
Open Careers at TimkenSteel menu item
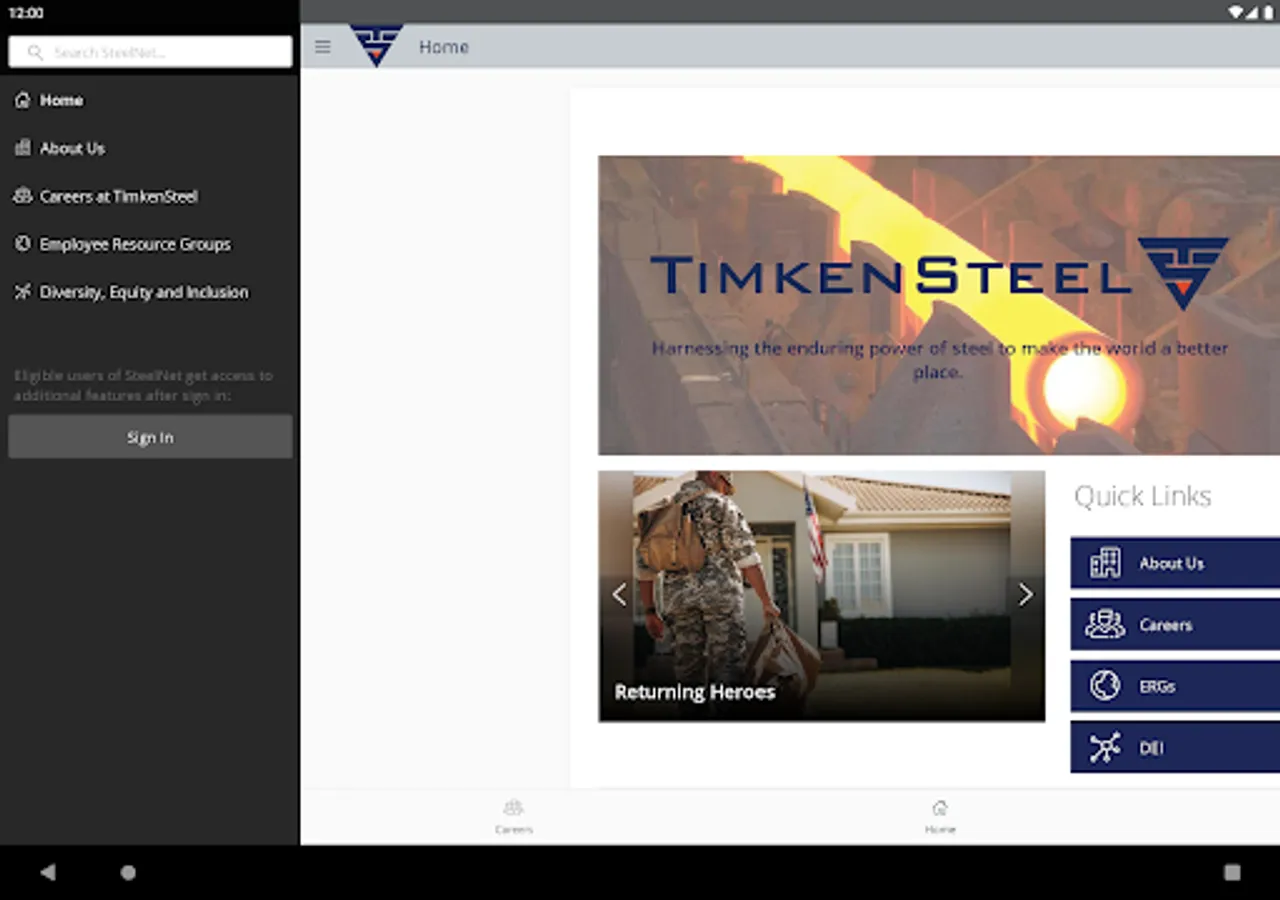(150, 196)
